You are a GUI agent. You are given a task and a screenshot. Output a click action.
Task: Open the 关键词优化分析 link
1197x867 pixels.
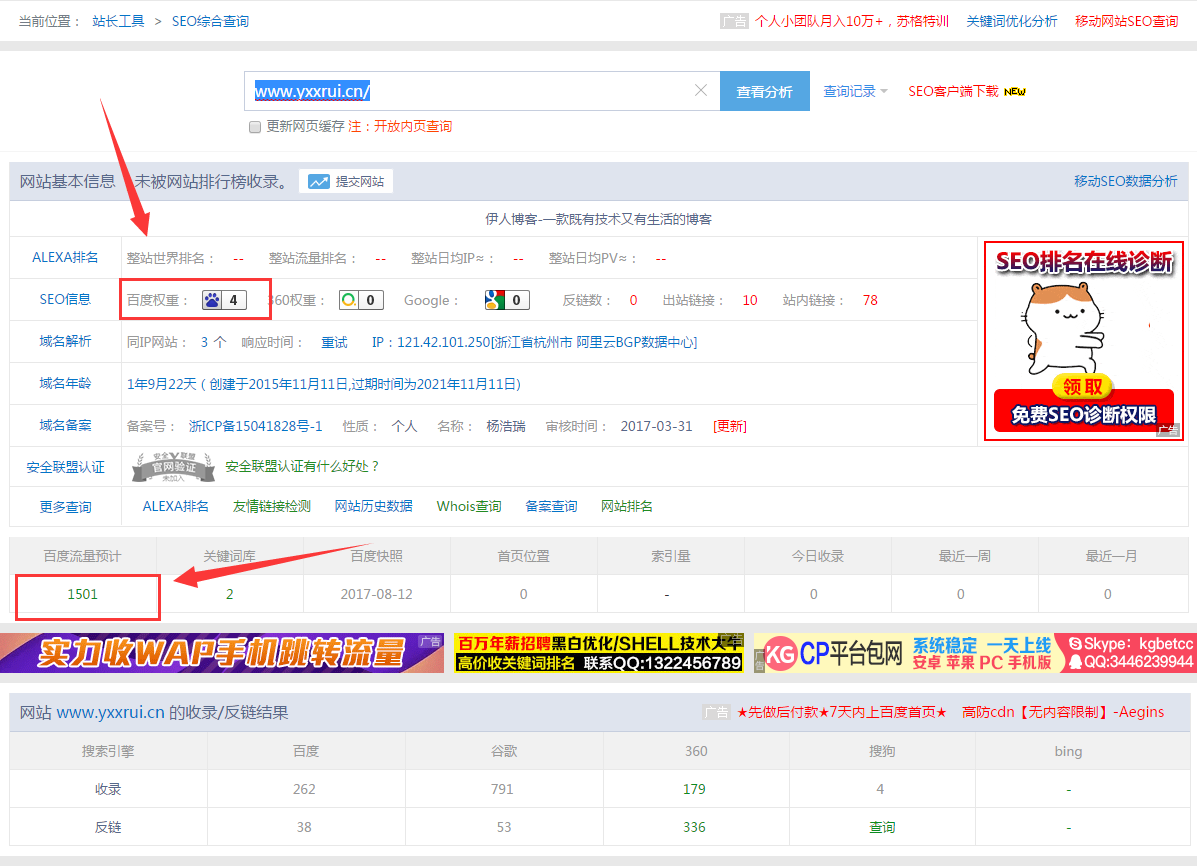pyautogui.click(x=1011, y=21)
